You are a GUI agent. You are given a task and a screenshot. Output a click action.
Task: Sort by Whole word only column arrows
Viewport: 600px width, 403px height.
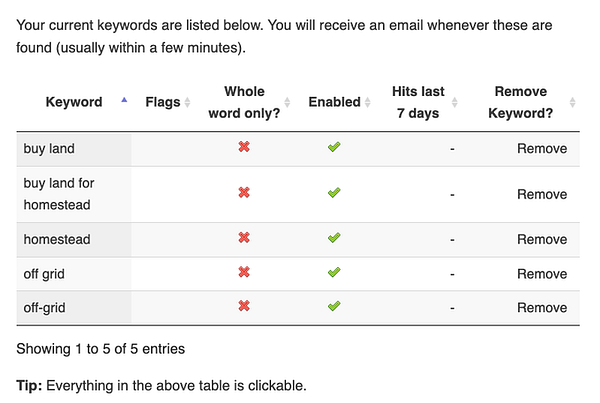click(x=287, y=102)
